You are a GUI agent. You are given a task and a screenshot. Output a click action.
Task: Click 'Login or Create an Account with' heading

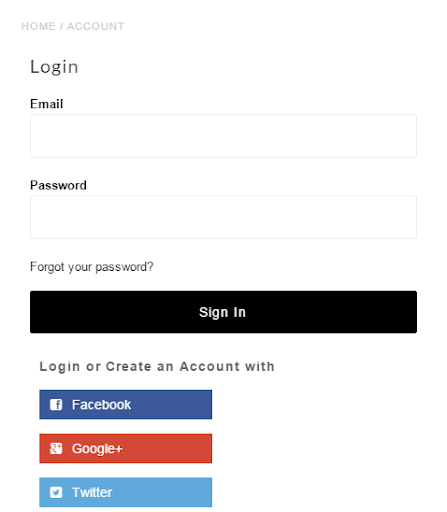click(157, 367)
